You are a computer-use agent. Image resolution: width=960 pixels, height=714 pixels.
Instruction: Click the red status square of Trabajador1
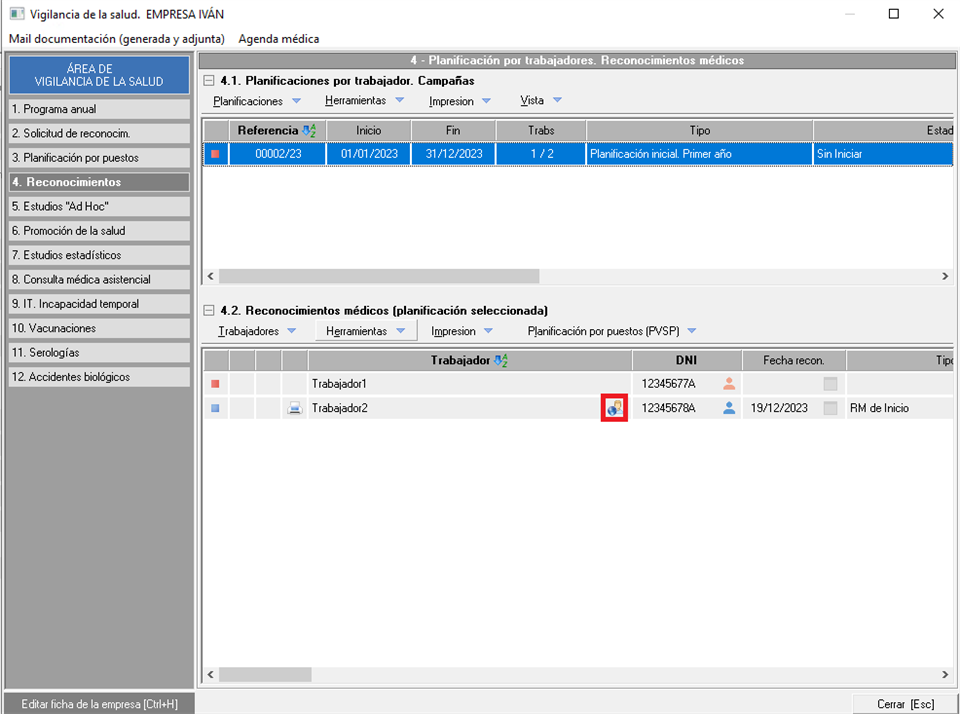[215, 383]
